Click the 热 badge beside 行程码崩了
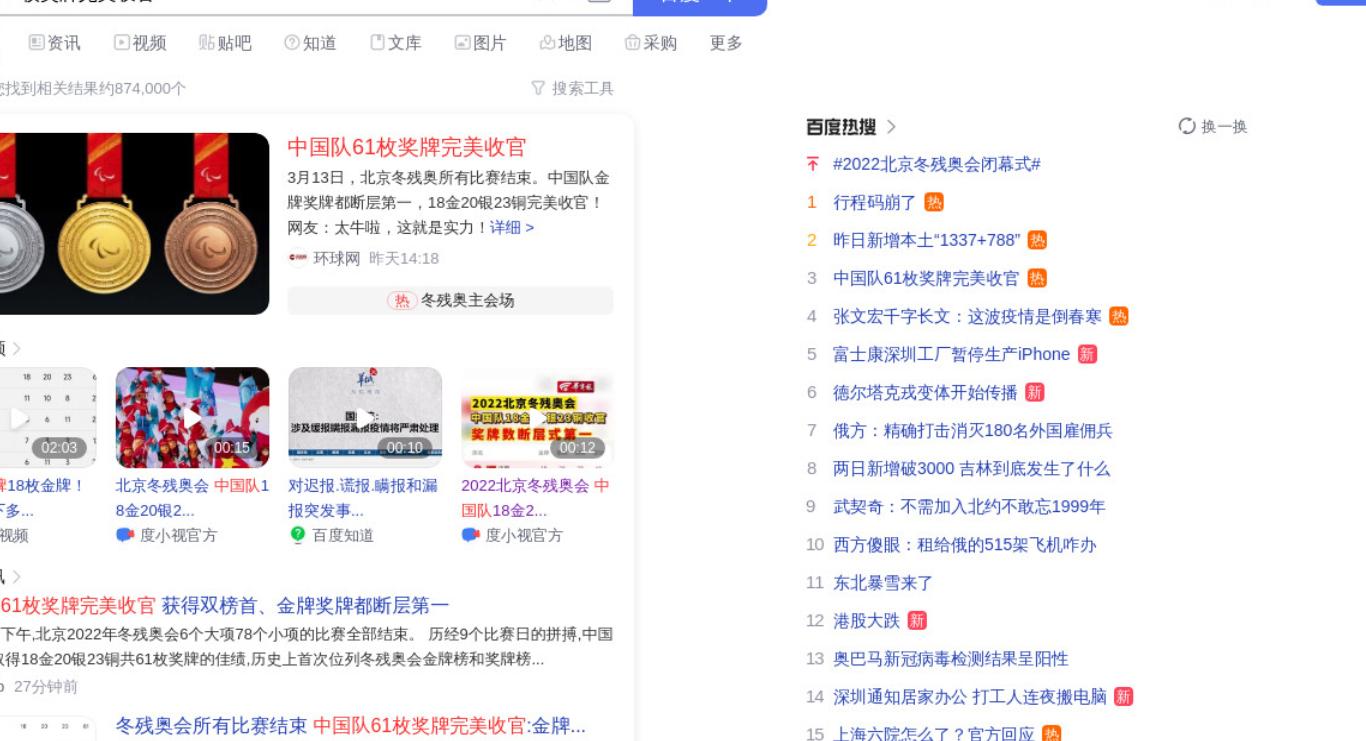This screenshot has height=741, width=1366. click(933, 203)
